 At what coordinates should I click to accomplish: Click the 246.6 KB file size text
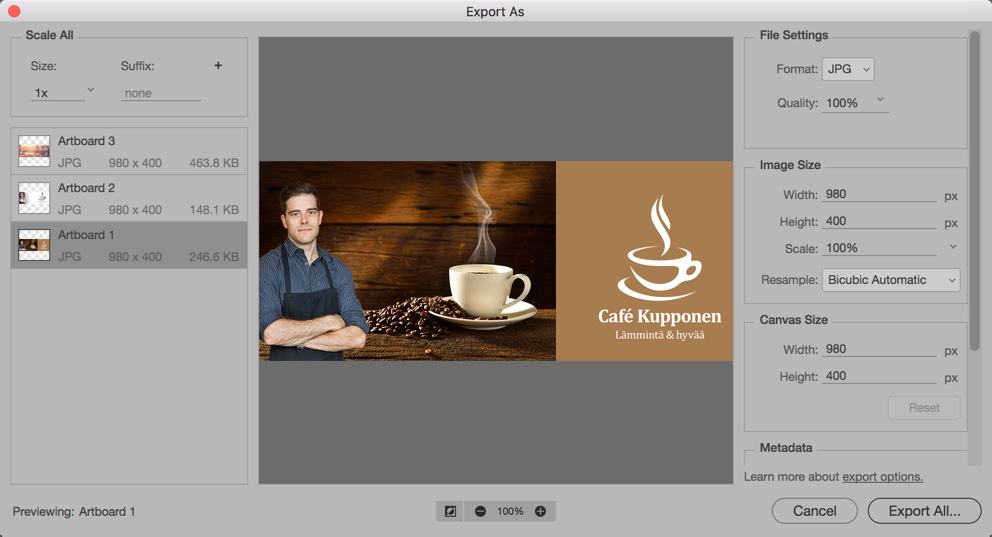214,257
